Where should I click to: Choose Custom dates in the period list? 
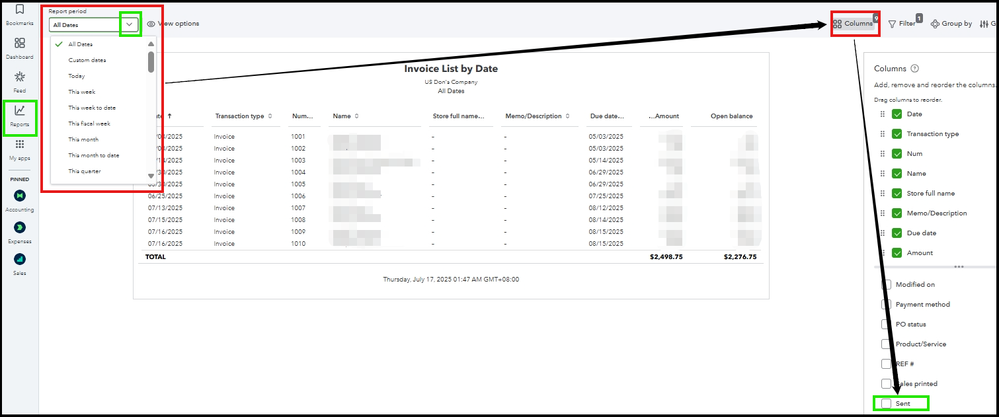point(87,60)
